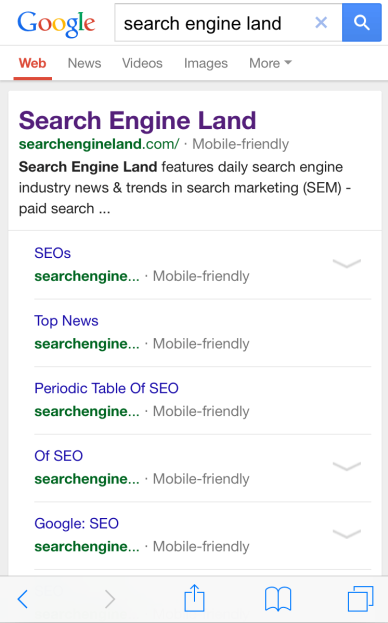The image size is (388, 623).
Task: Switch to the Videos tab
Action: (142, 63)
